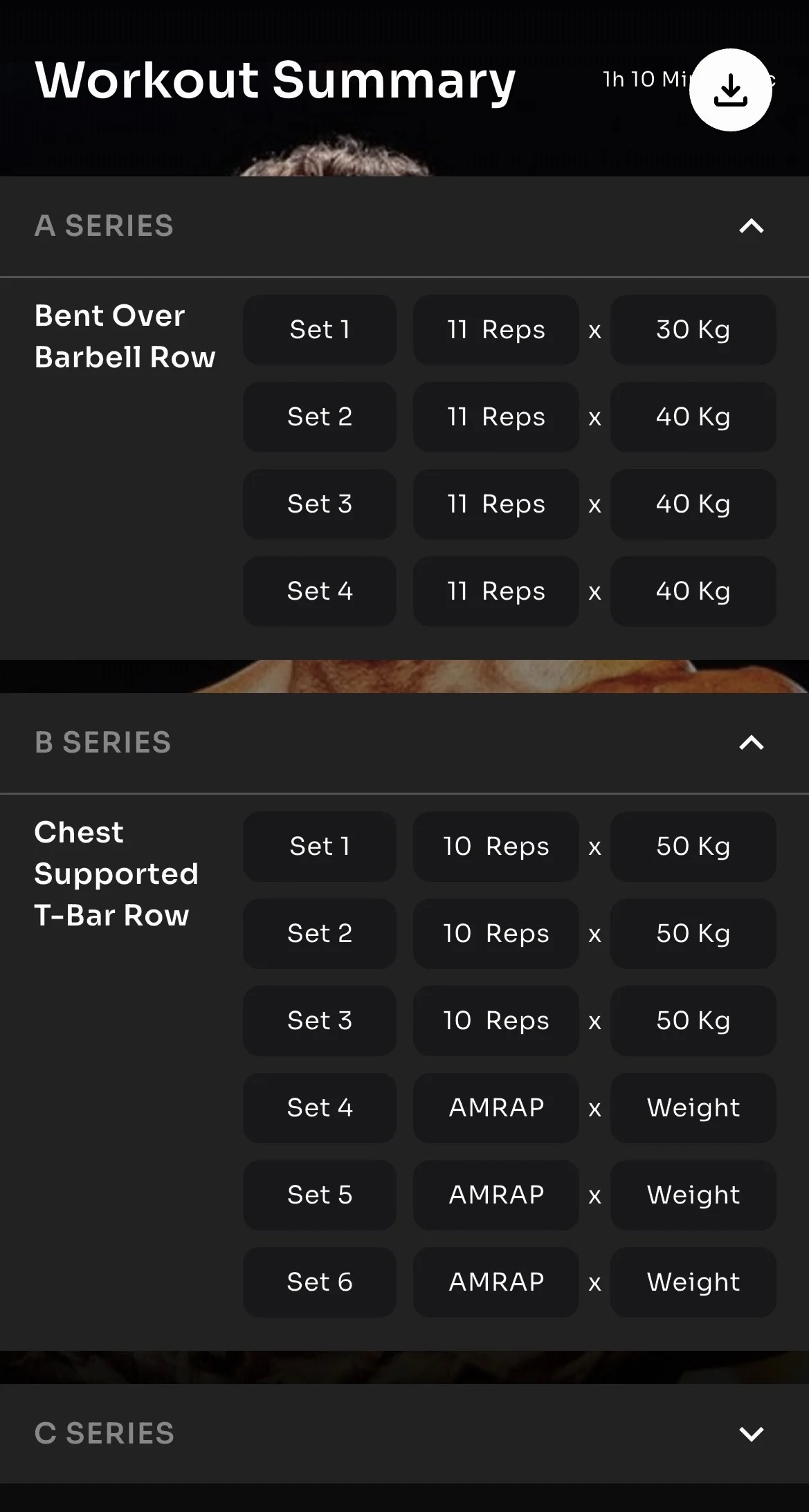Image resolution: width=809 pixels, height=1512 pixels.
Task: Select Set 3 of Bent Over Barbell Row
Action: pos(319,504)
